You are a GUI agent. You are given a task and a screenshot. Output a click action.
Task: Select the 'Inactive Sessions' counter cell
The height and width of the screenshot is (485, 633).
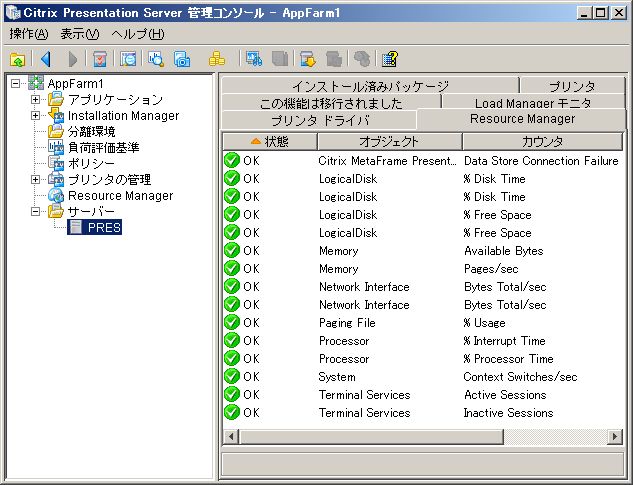tap(508, 413)
